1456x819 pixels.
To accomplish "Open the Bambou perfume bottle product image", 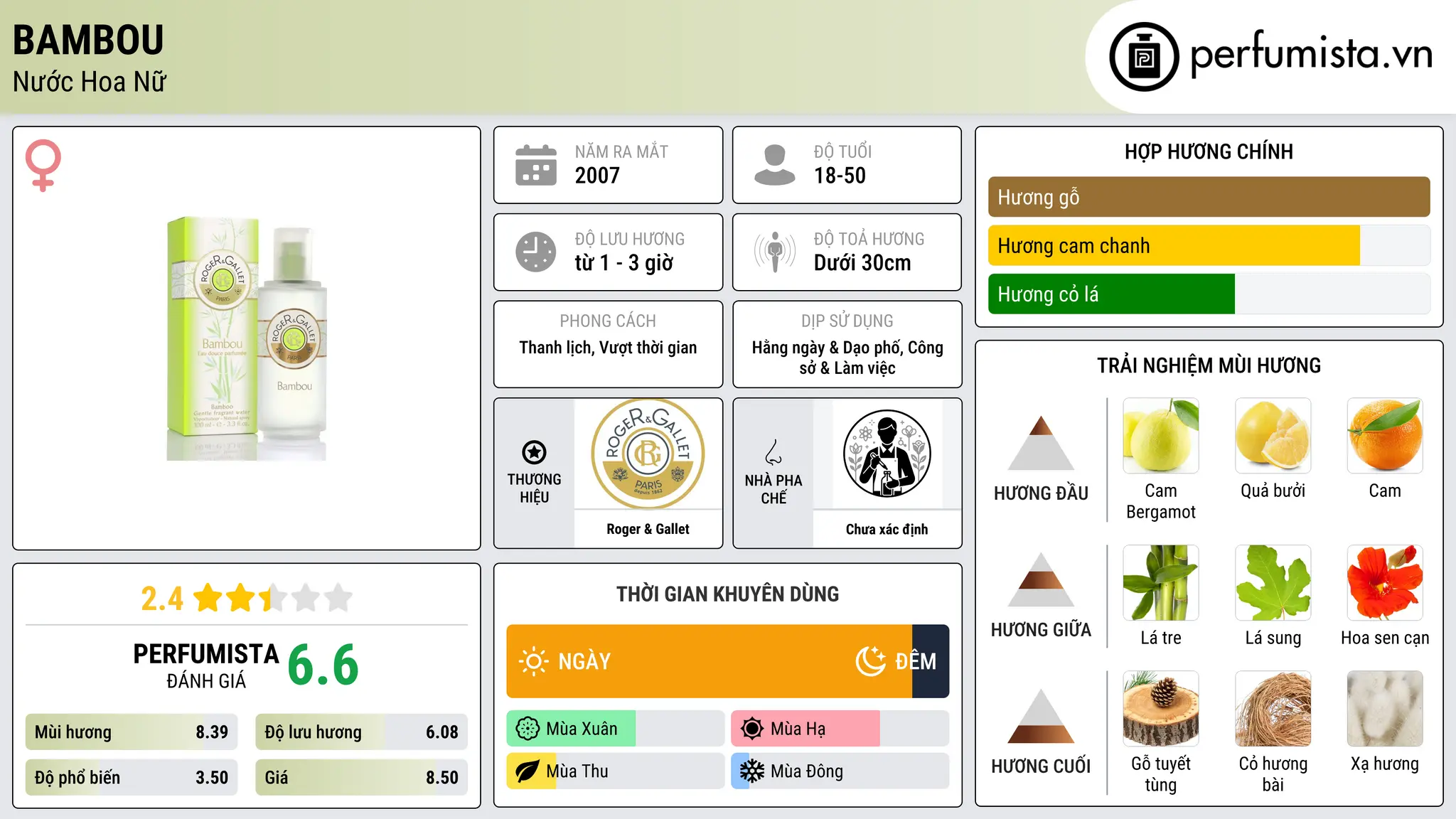I will (247, 338).
